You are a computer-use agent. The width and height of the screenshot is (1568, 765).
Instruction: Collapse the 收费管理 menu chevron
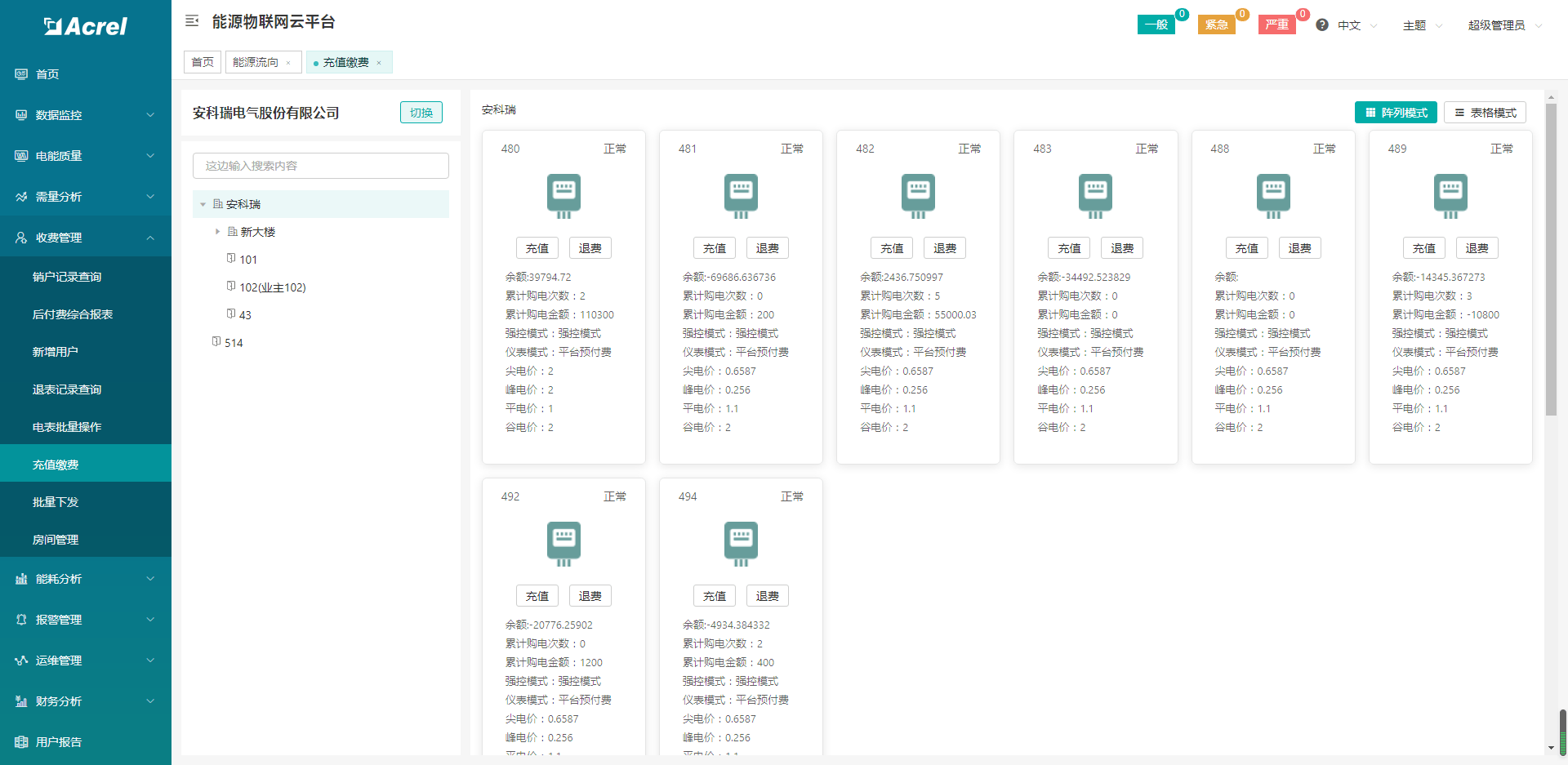click(x=150, y=238)
